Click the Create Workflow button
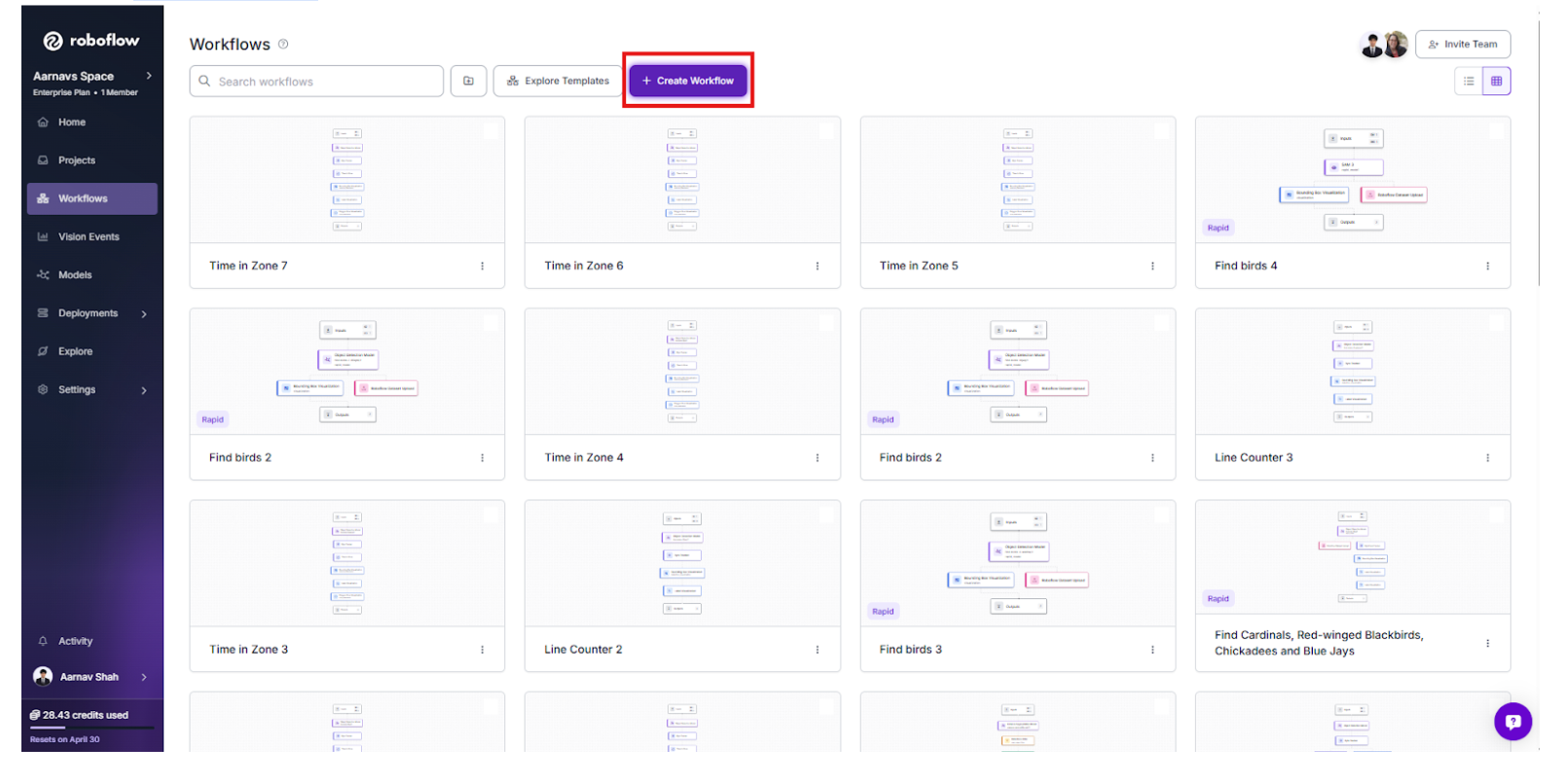The image size is (1563, 784). (688, 81)
